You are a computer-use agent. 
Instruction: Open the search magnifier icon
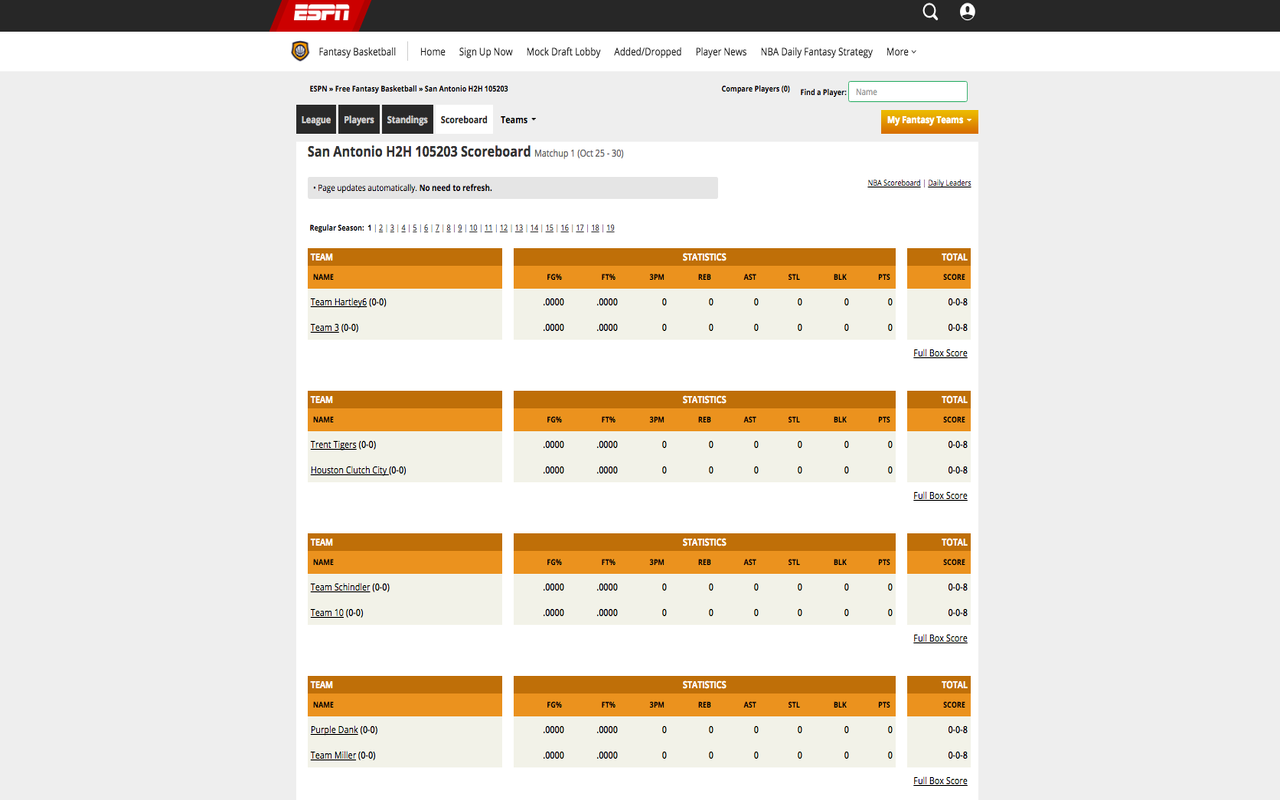tap(930, 12)
